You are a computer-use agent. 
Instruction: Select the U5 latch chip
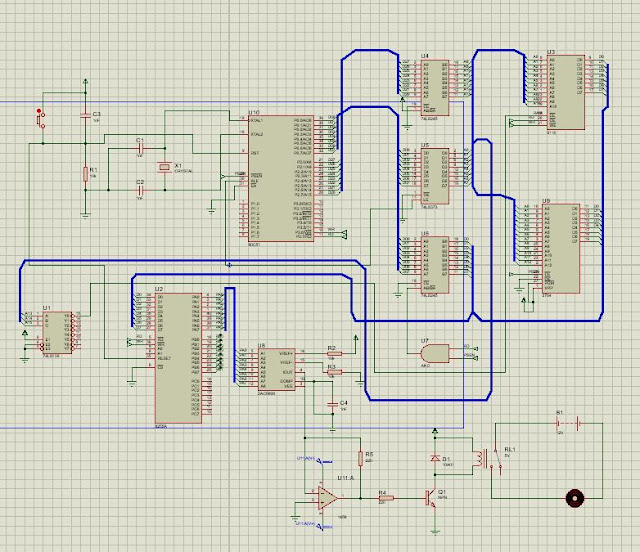435,176
